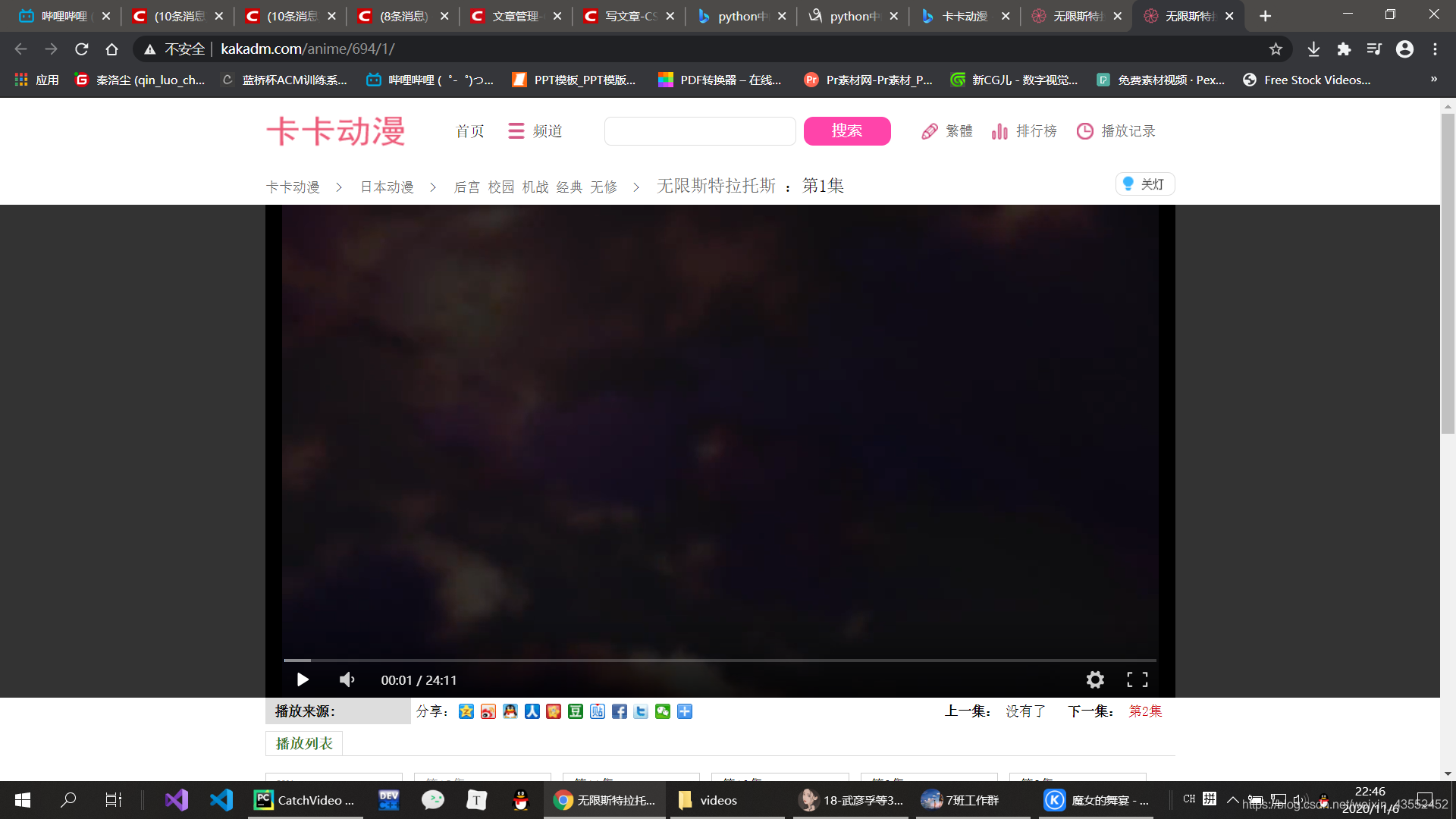
Task: Click the video progress bar
Action: pyautogui.click(x=720, y=661)
